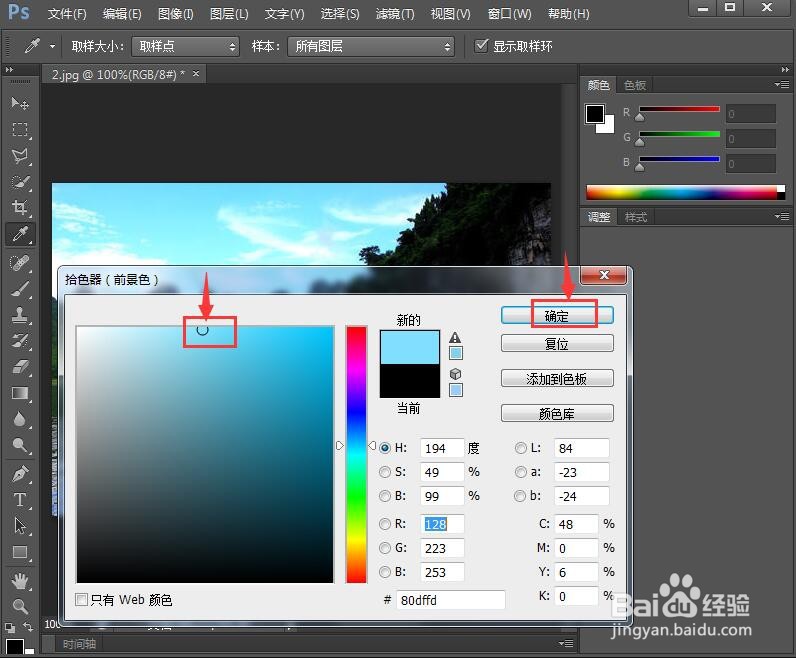Viewport: 796px width, 658px height.
Task: Select the R red radio button
Action: tap(385, 524)
